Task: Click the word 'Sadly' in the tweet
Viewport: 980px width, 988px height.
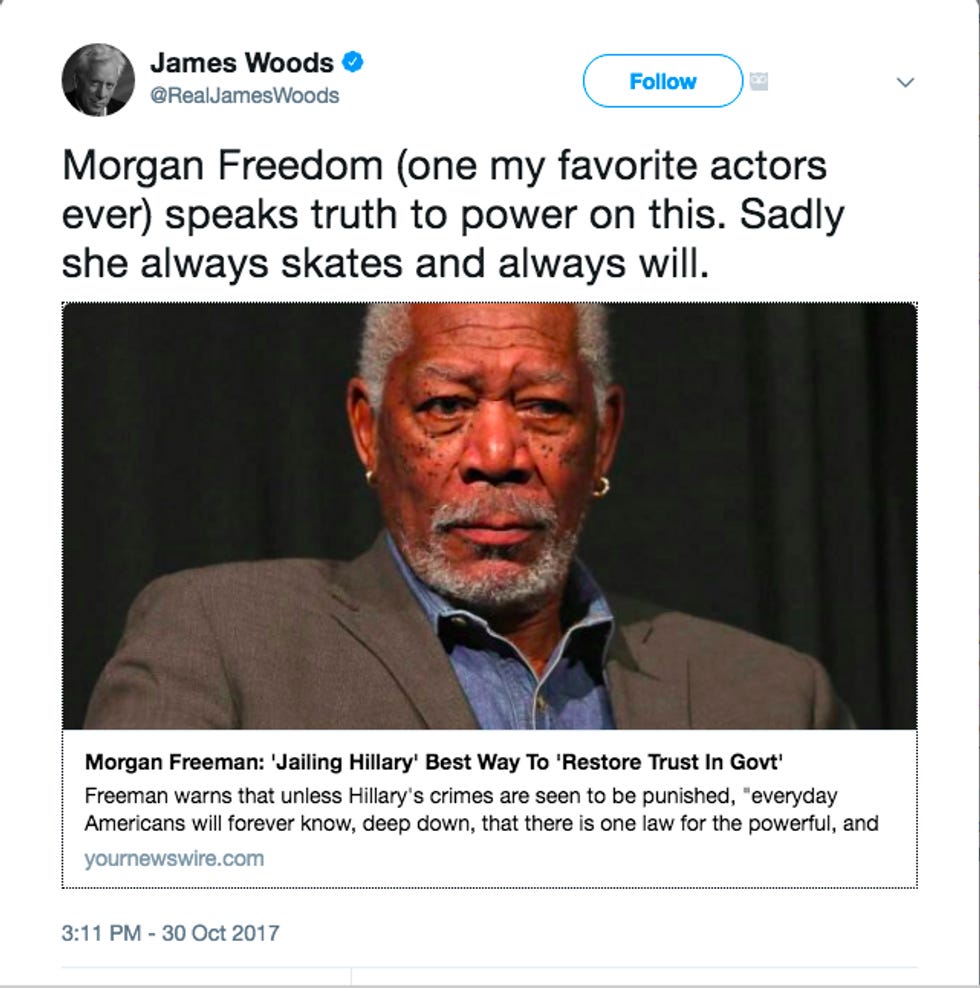Action: (x=792, y=214)
